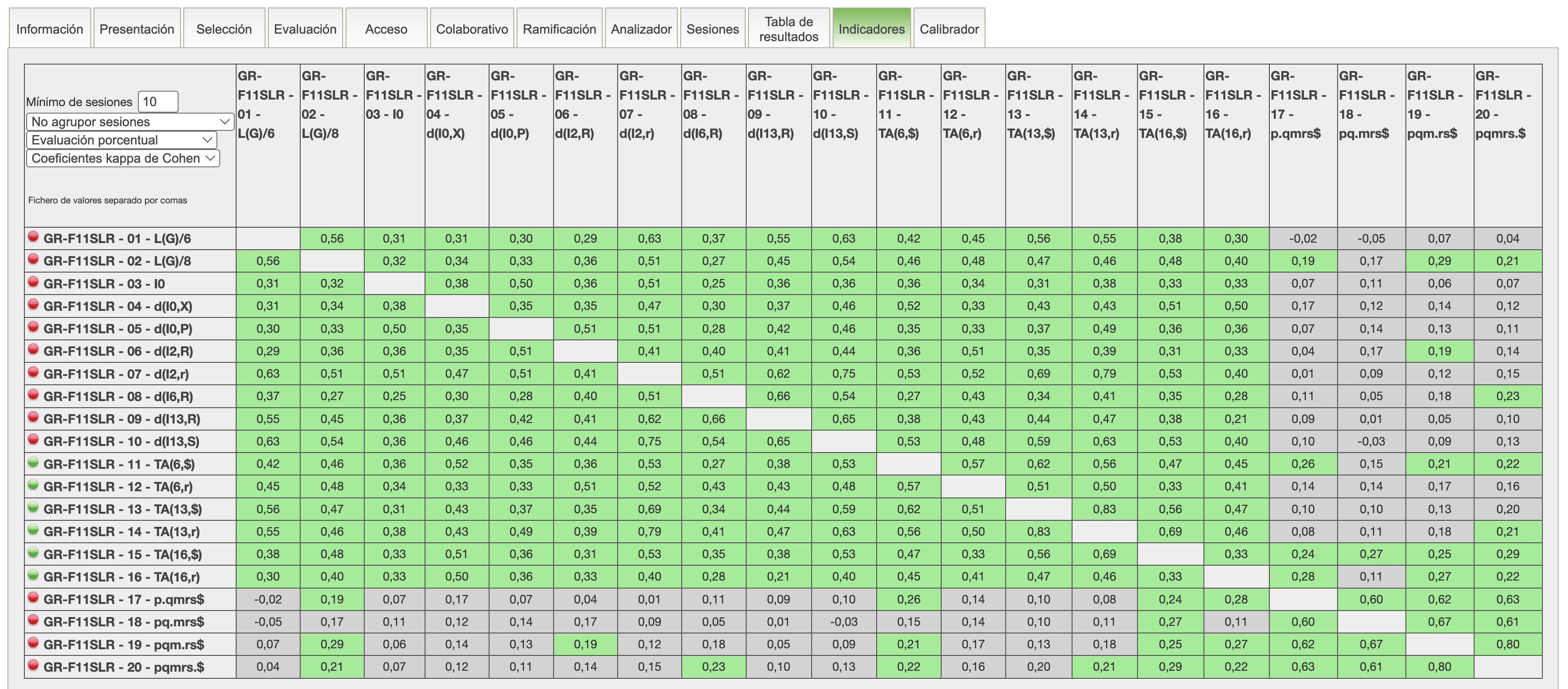Click green dot beside GR-F11SLR - 16 - TA(16,r)
The height and width of the screenshot is (689, 1568).
34,575
